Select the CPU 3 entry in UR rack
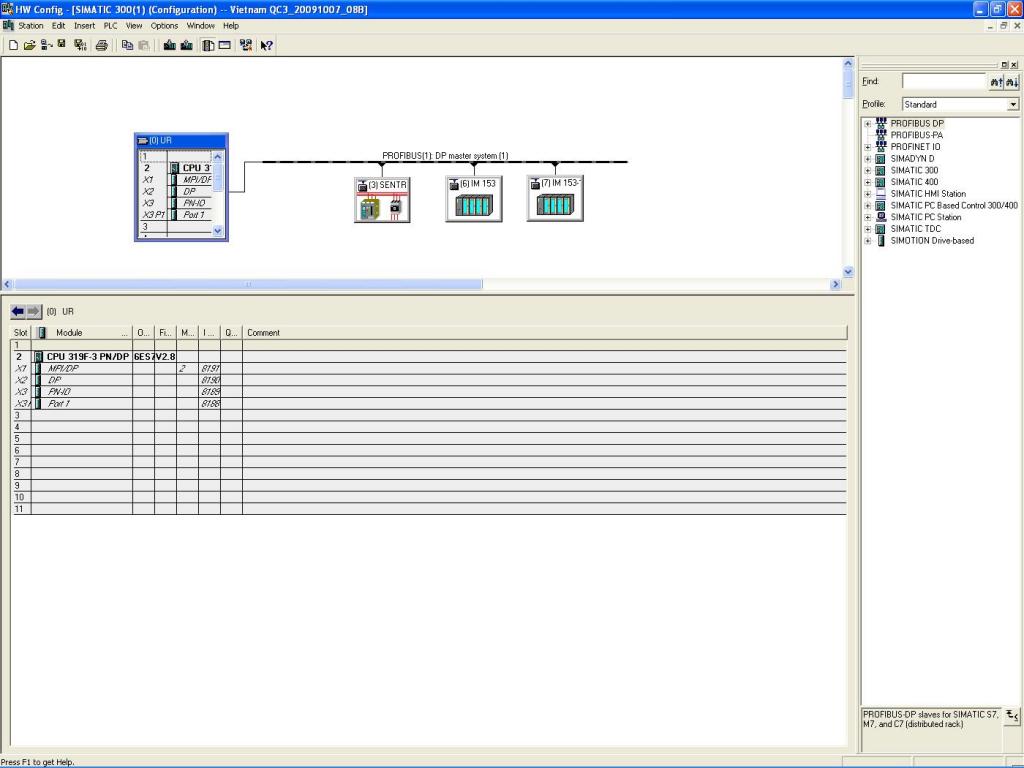1024x768 pixels. click(196, 168)
